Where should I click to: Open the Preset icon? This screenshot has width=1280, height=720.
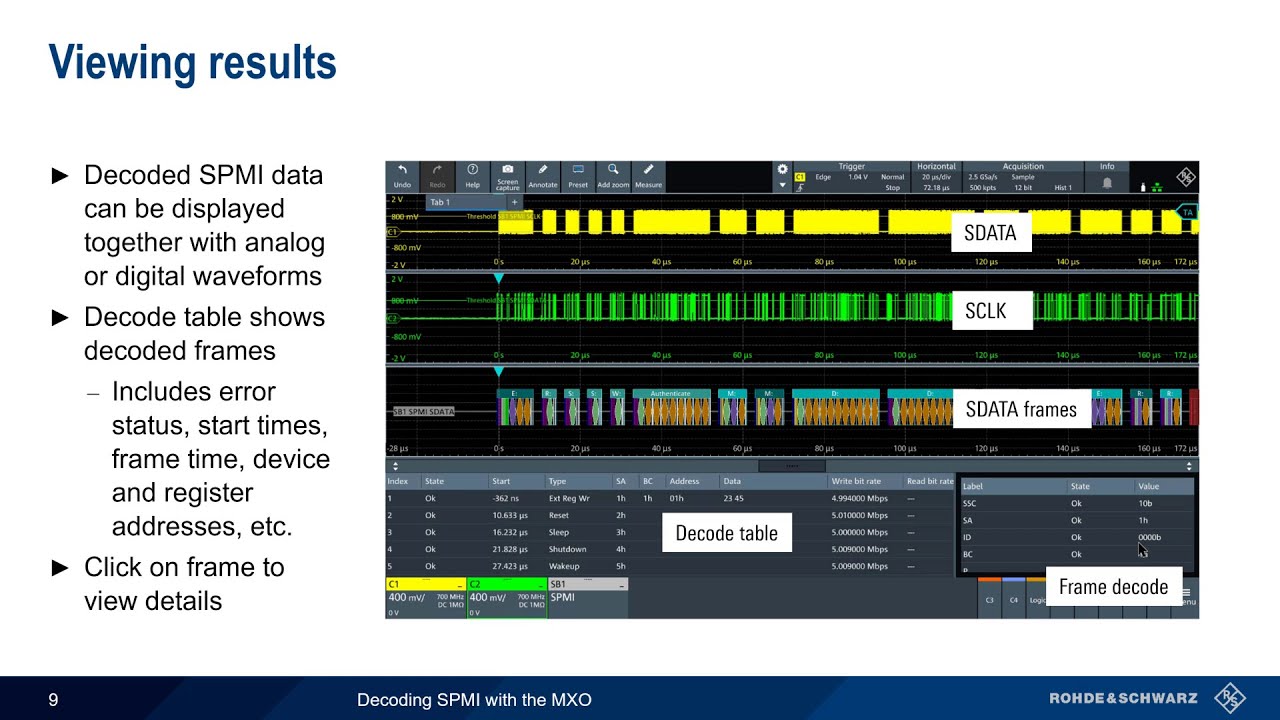(578, 176)
